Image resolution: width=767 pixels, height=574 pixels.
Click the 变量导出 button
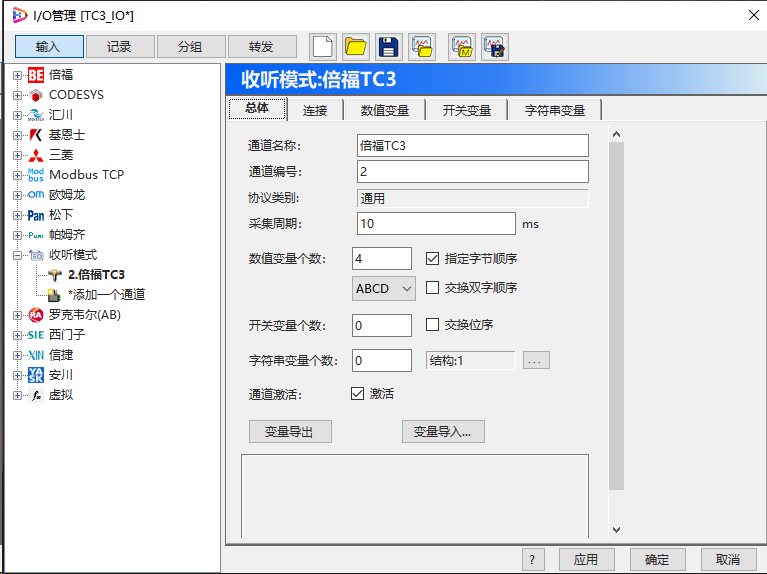pos(290,432)
